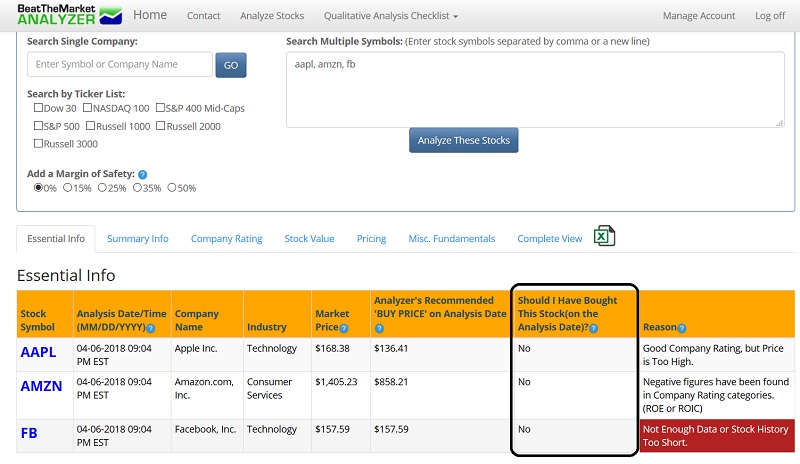The width and height of the screenshot is (800, 464).
Task: Click the Good Company Rating reason cell
Action: pyautogui.click(x=717, y=354)
